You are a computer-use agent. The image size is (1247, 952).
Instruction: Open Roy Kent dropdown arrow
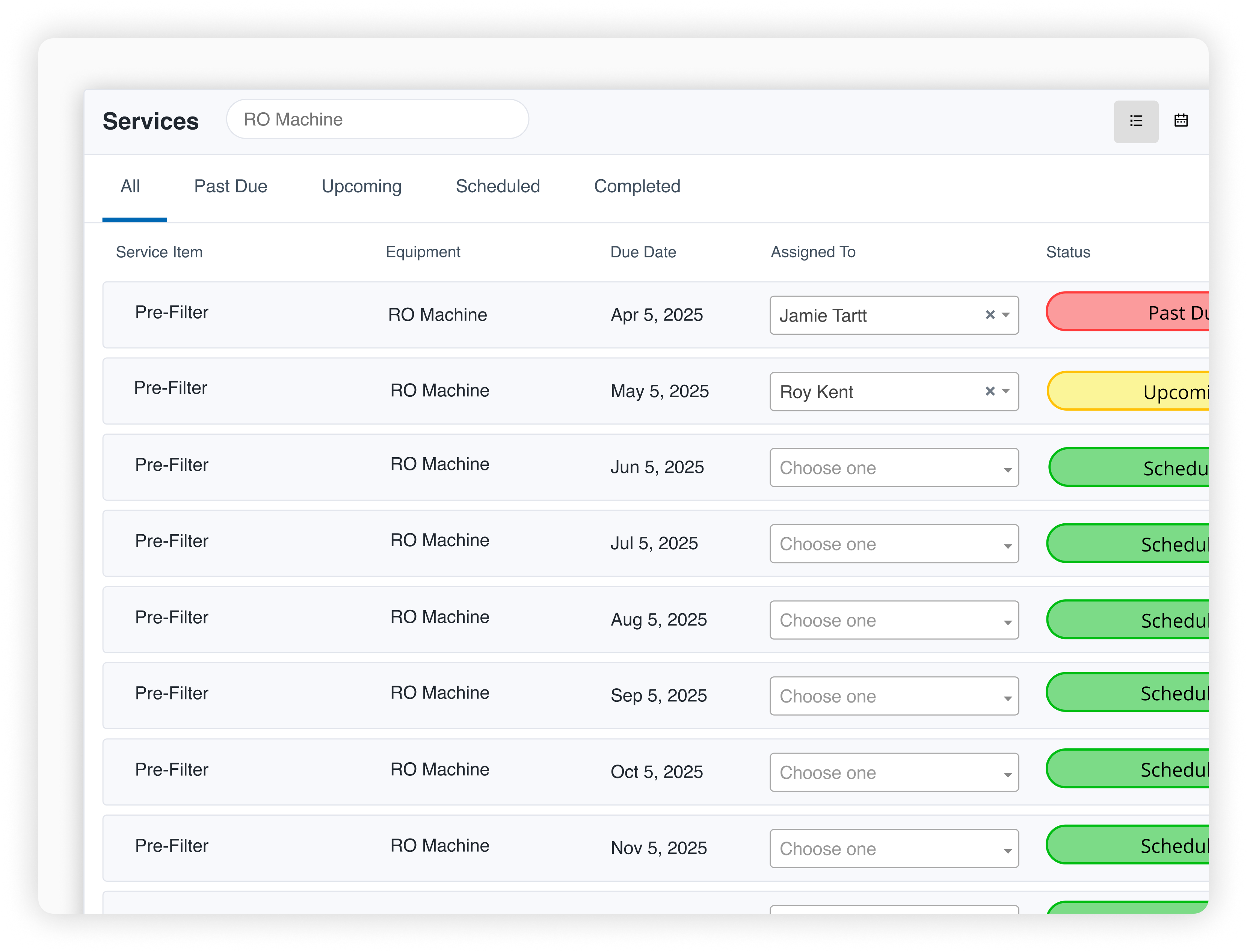point(1006,391)
